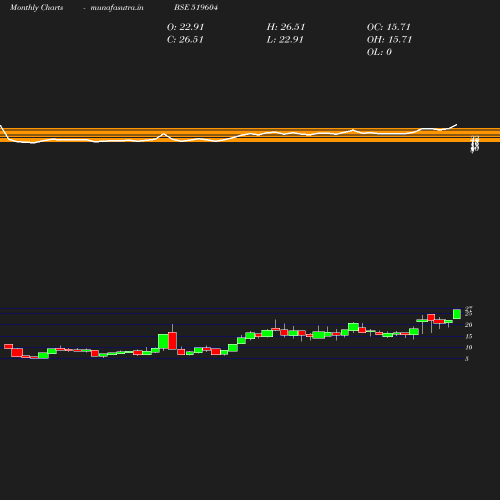Click the price axis label 20
Viewport: 500px width, 500px height.
click(x=468, y=325)
